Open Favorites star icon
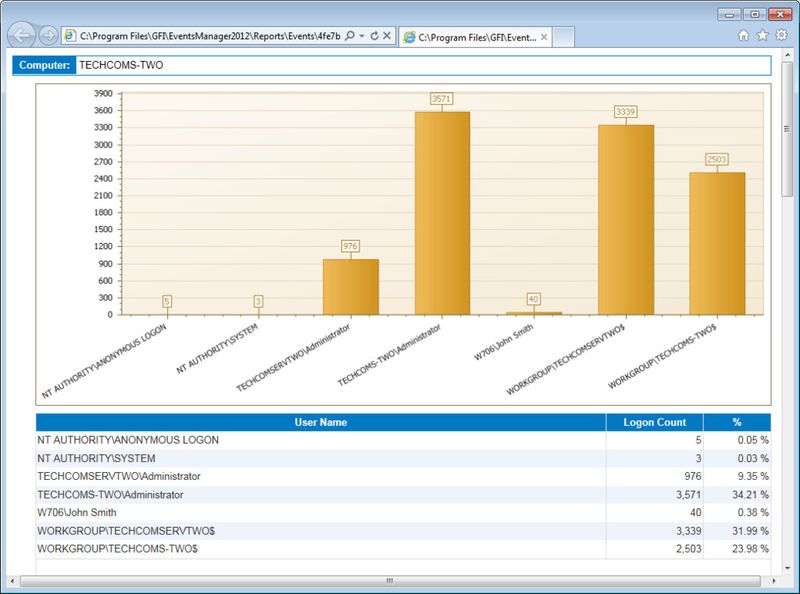Screen dimensions: 800x594 (x=762, y=35)
